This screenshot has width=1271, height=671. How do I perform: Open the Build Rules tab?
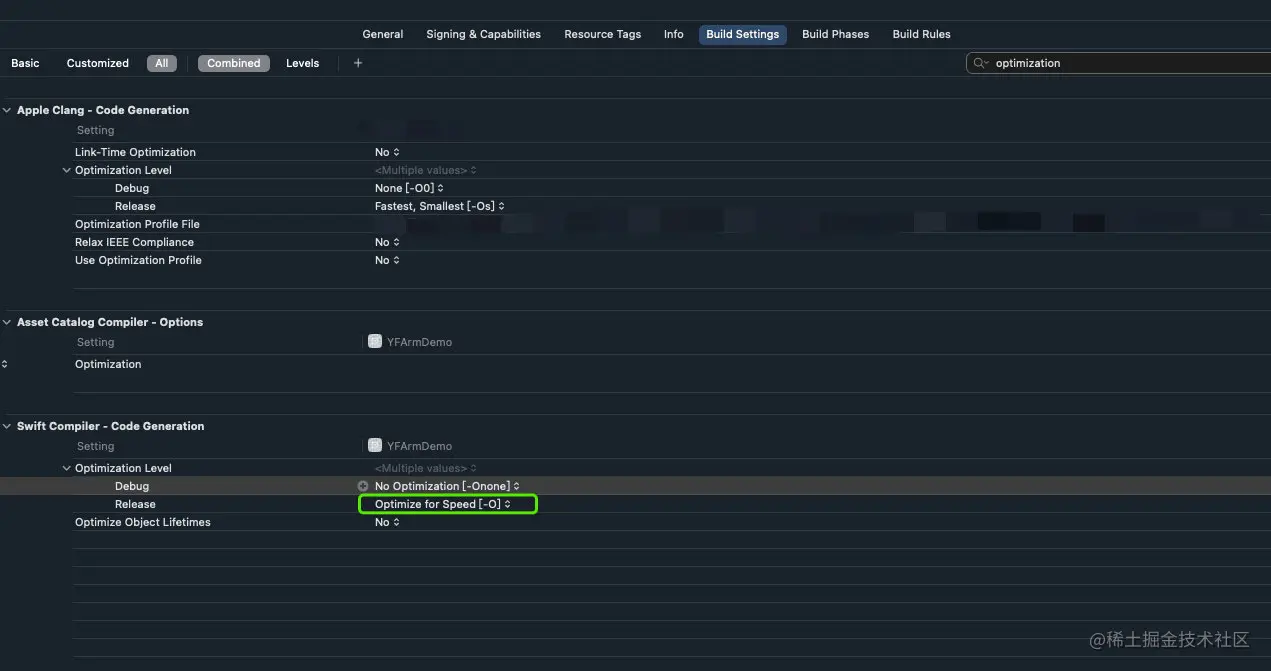point(921,34)
